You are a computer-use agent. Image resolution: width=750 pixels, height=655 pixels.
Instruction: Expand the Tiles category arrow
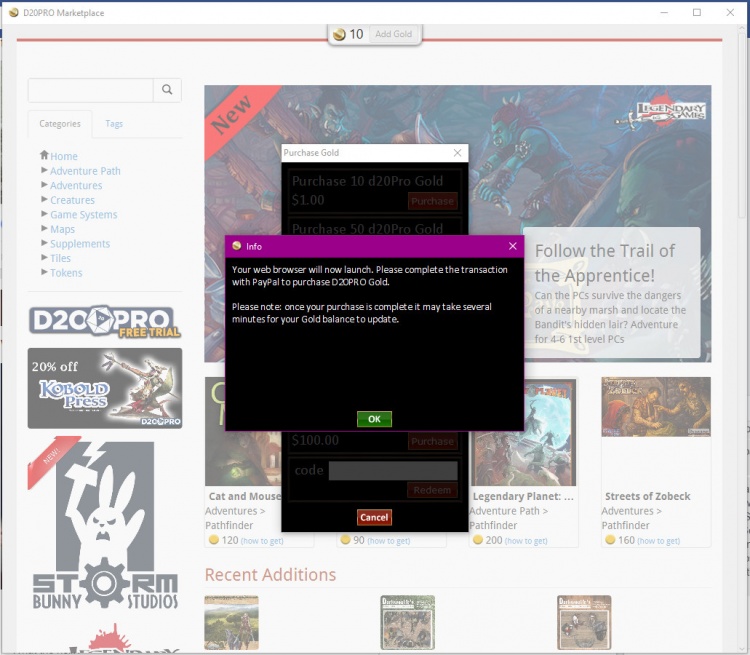(x=44, y=257)
